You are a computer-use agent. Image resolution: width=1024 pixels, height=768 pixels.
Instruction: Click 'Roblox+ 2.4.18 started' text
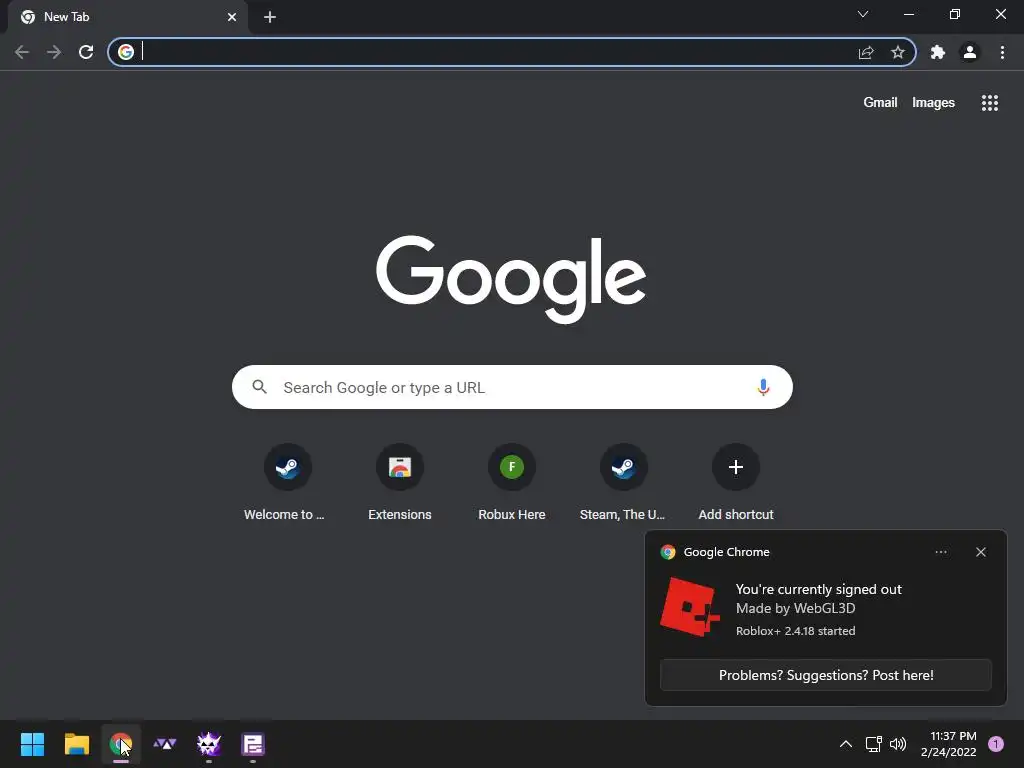[795, 631]
